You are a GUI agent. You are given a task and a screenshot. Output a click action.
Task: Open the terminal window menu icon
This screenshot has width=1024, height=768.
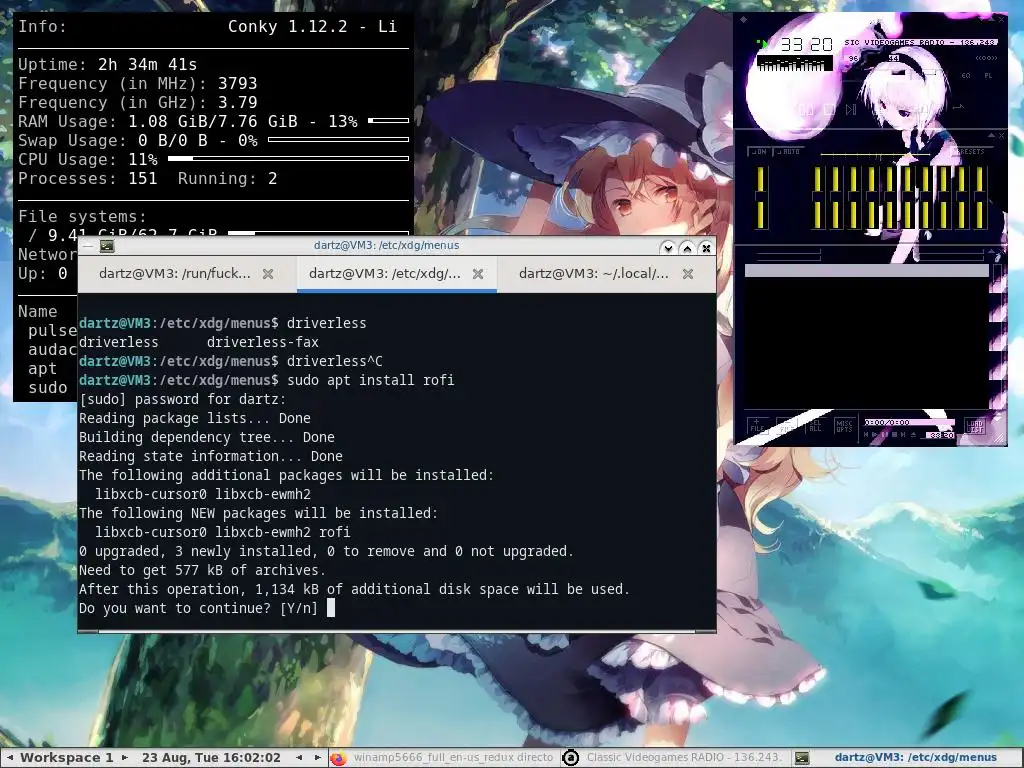click(107, 246)
